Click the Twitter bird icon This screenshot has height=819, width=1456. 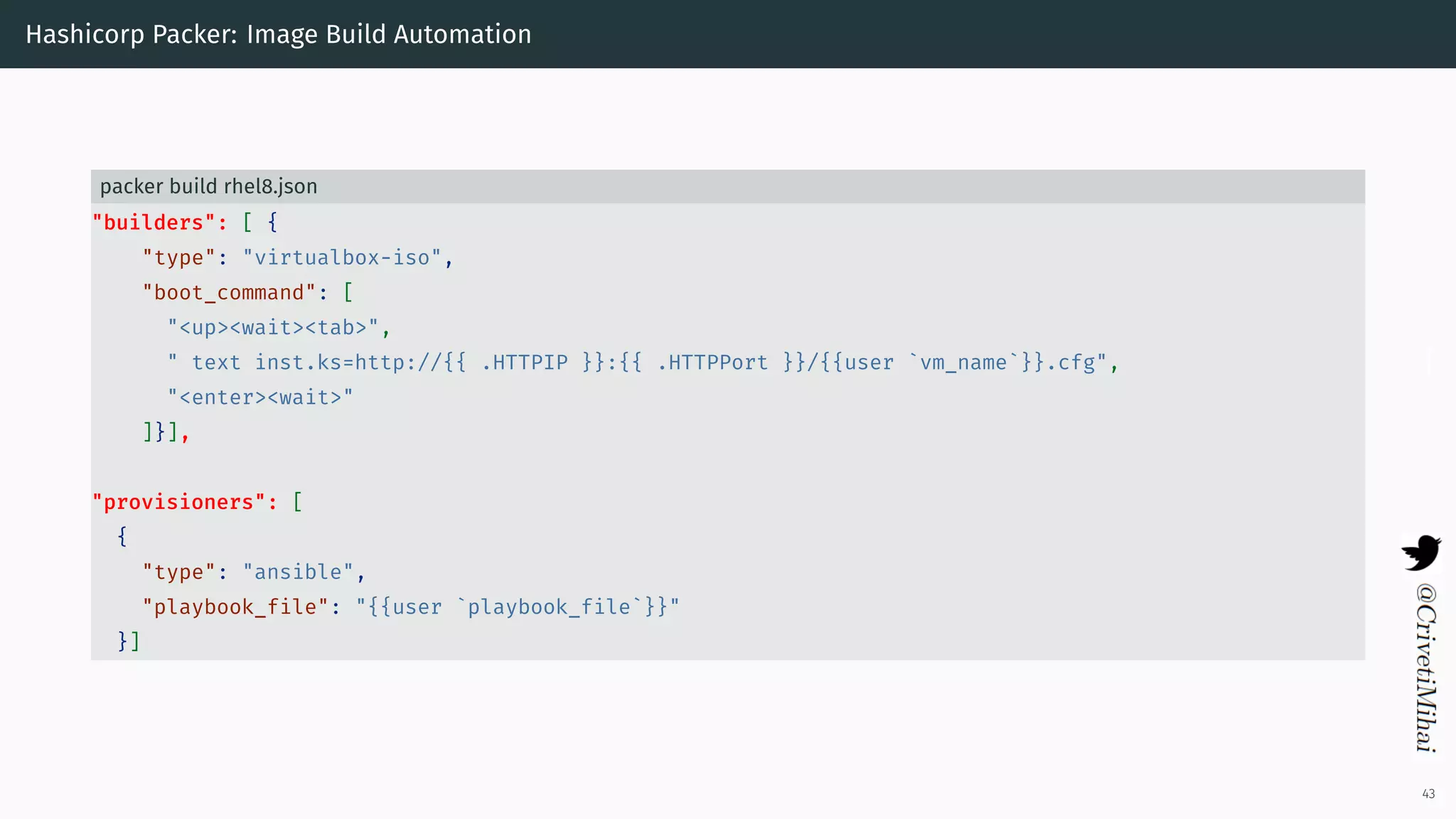click(1421, 552)
